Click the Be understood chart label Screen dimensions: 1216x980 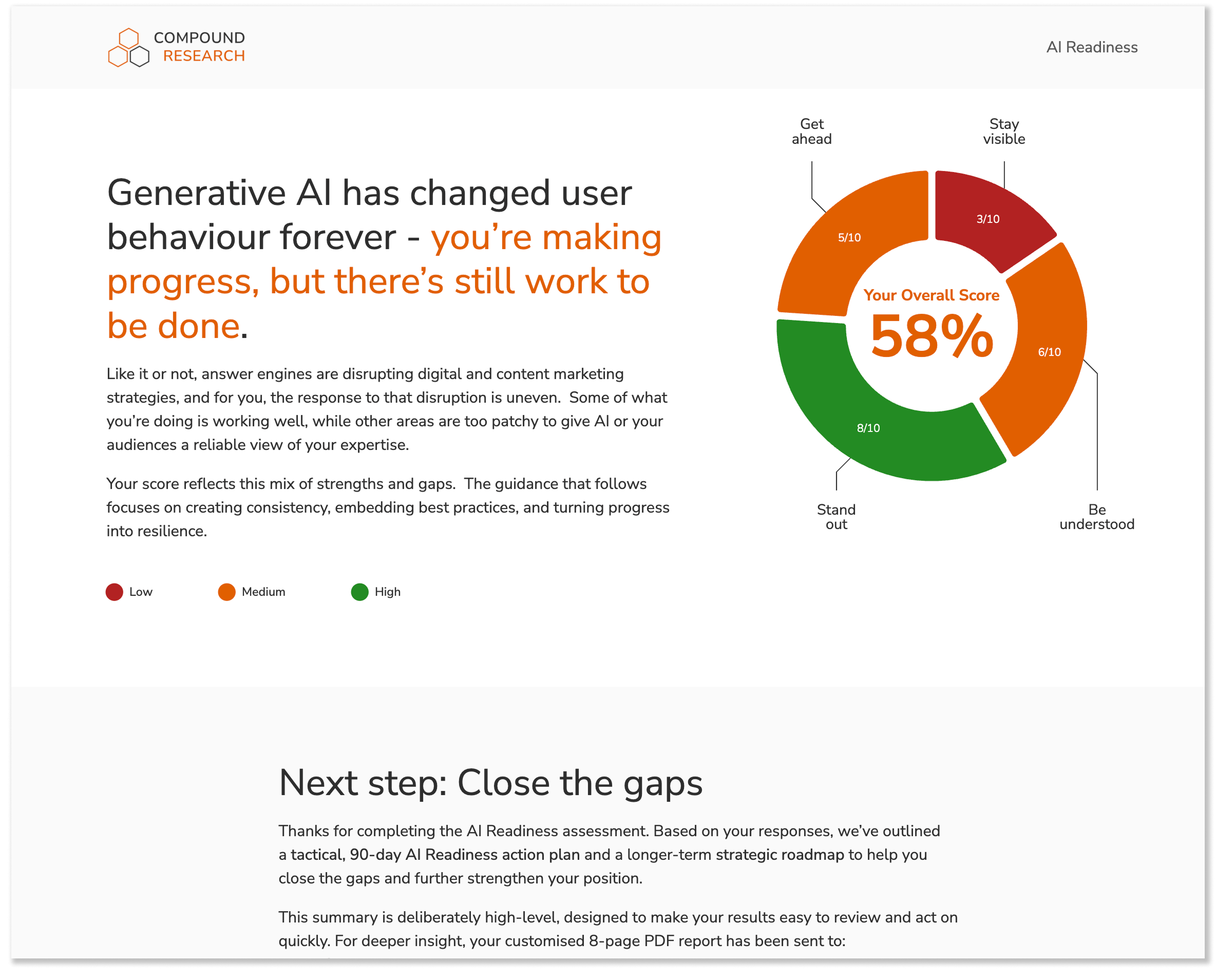click(1096, 517)
